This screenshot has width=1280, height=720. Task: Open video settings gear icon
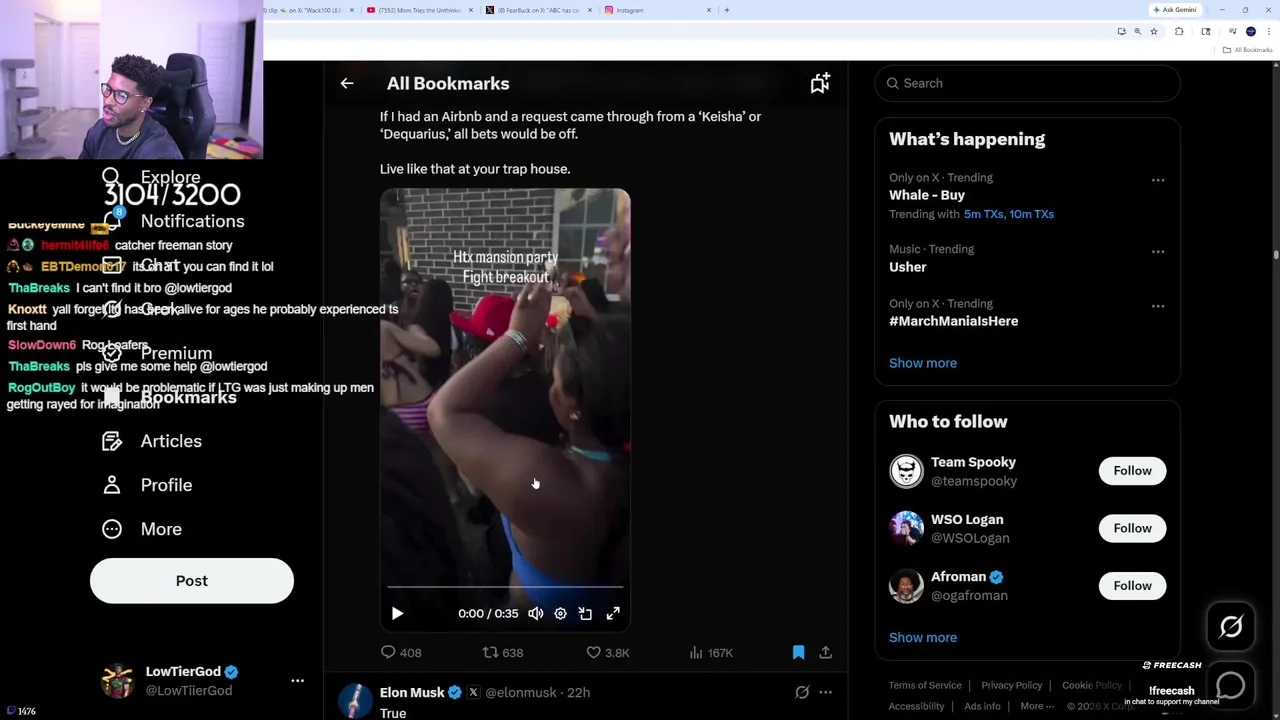coord(560,614)
